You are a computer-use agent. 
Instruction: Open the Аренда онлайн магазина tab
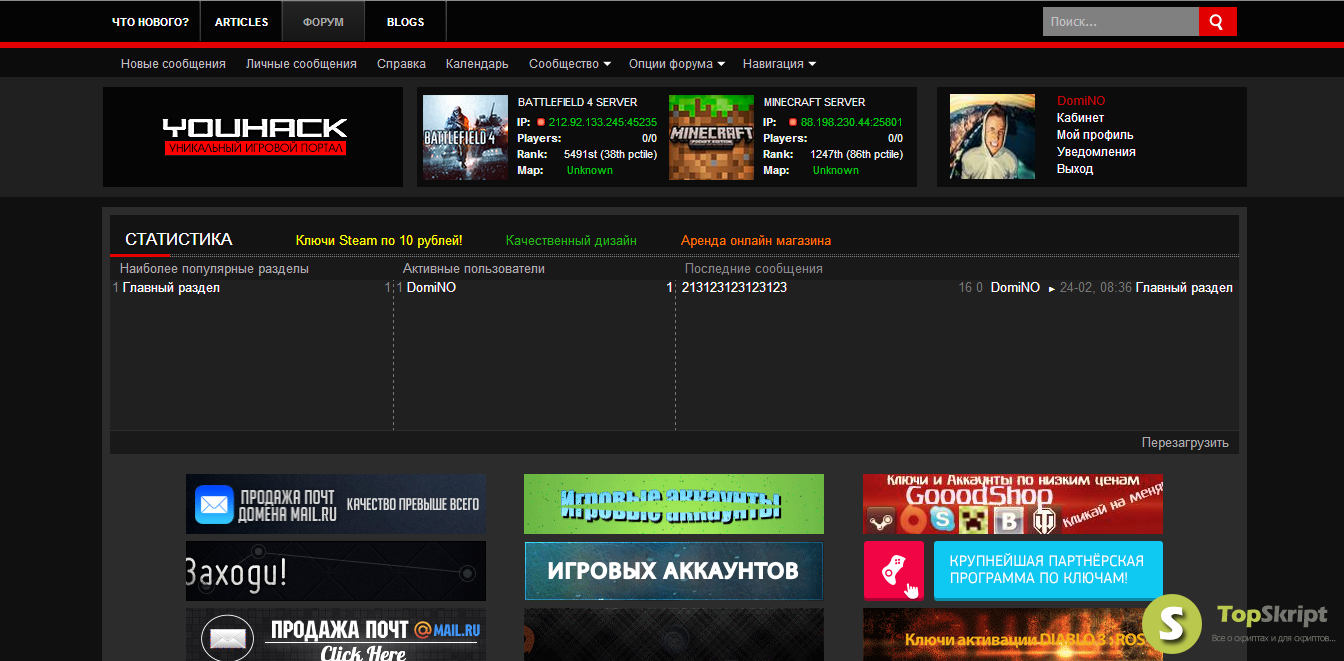[x=756, y=241]
